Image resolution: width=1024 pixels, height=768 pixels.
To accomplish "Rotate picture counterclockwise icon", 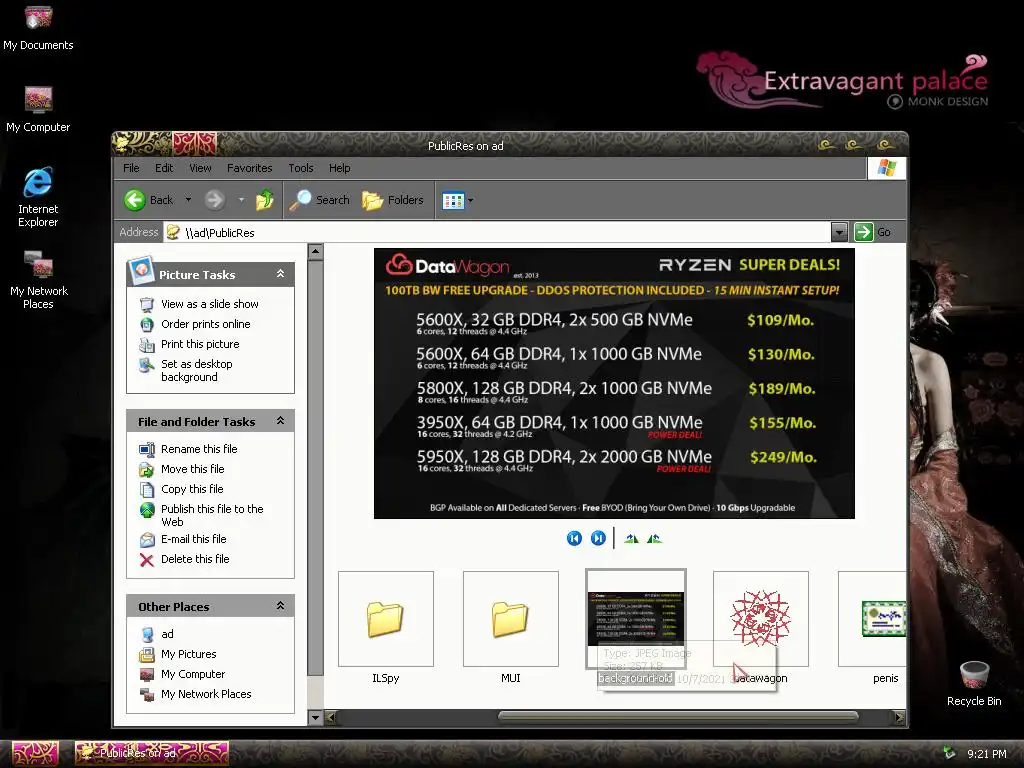I will coord(654,538).
